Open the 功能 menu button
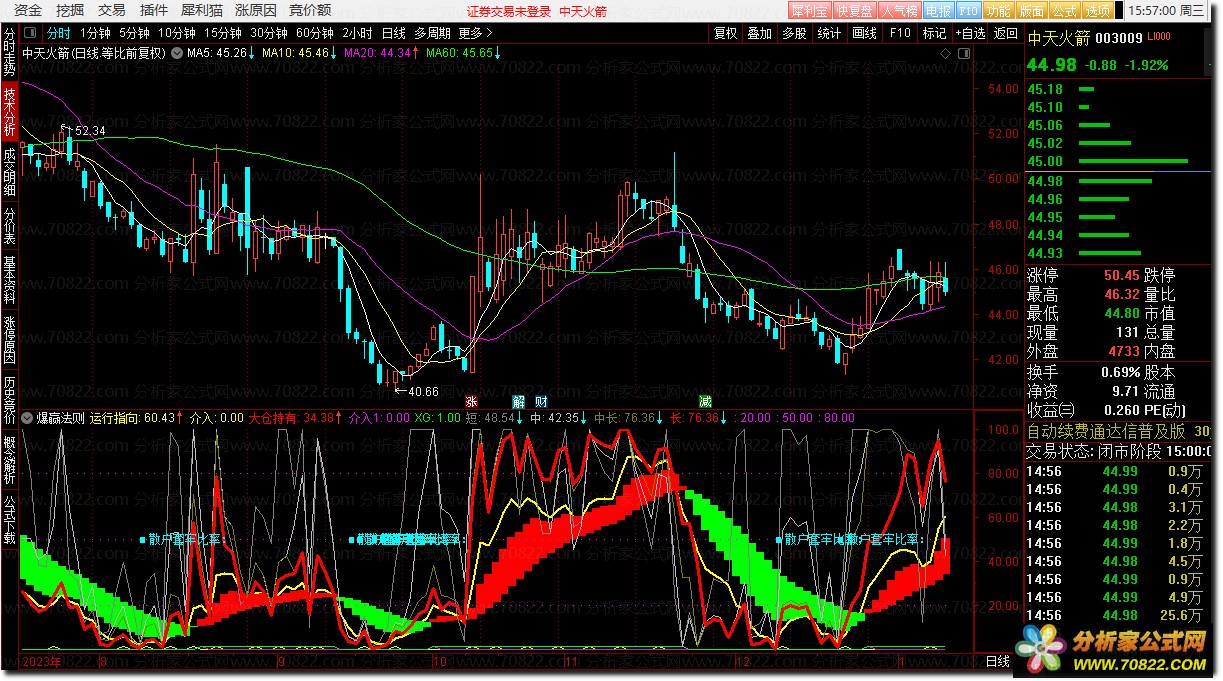1223x681 pixels. coord(997,10)
